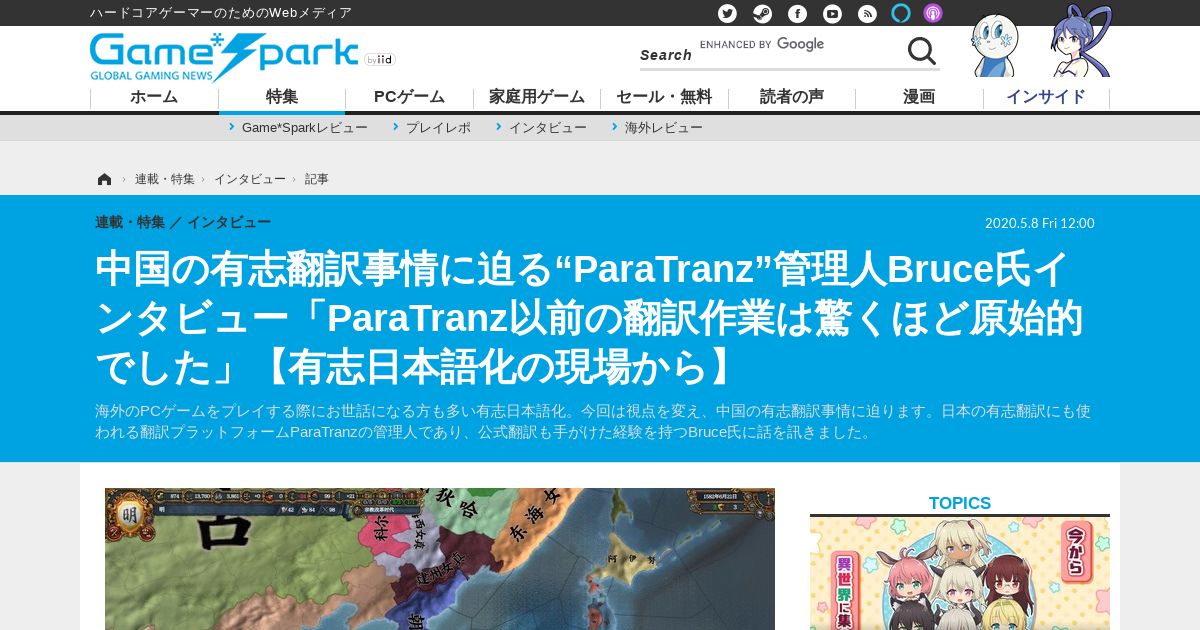This screenshot has height=630, width=1200.
Task: Click the date 2020.5.8 Fri 12:00
Action: point(1040,223)
